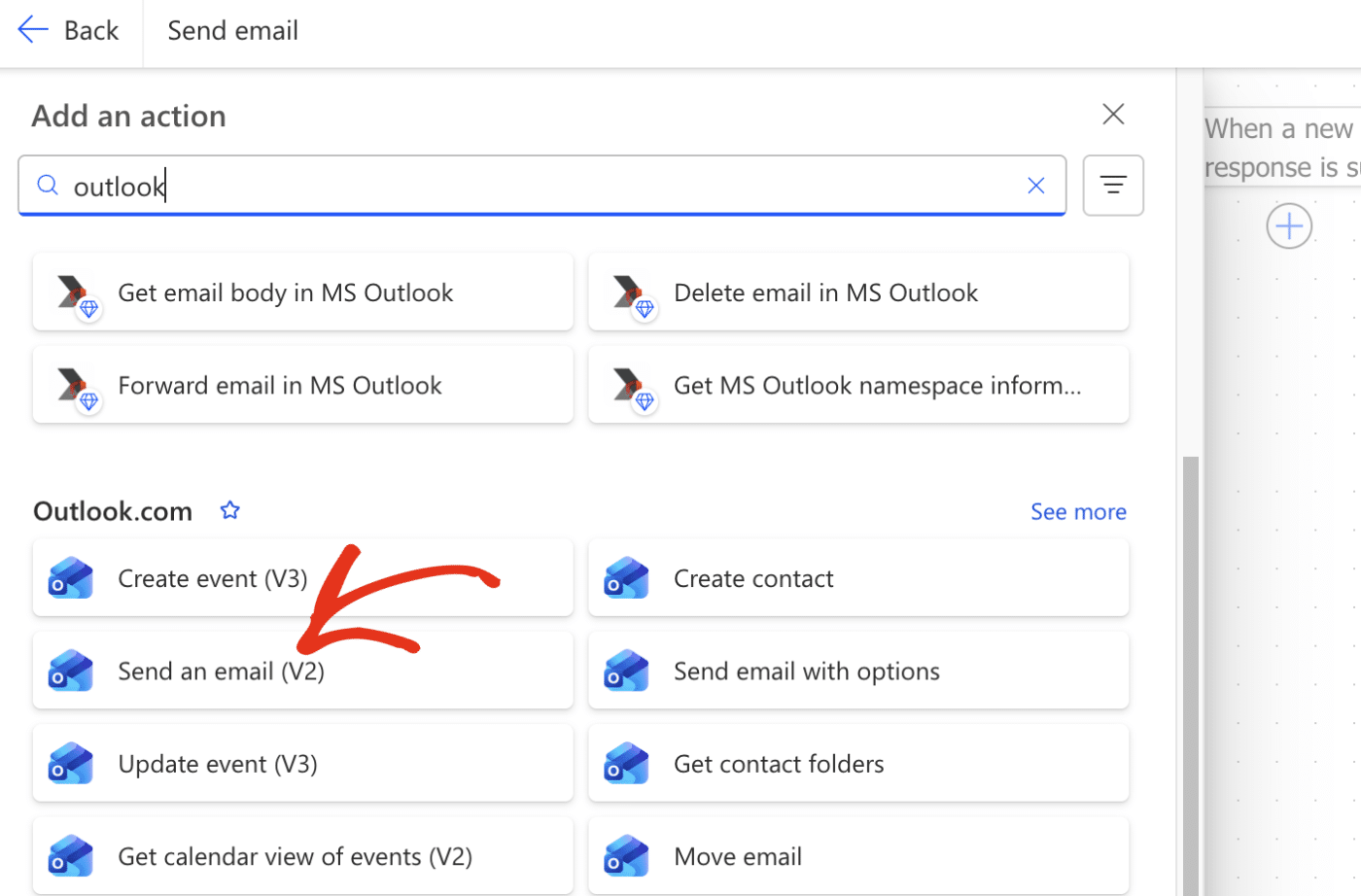1361x896 pixels.
Task: Click the Outlook.com section heading
Action: (113, 511)
